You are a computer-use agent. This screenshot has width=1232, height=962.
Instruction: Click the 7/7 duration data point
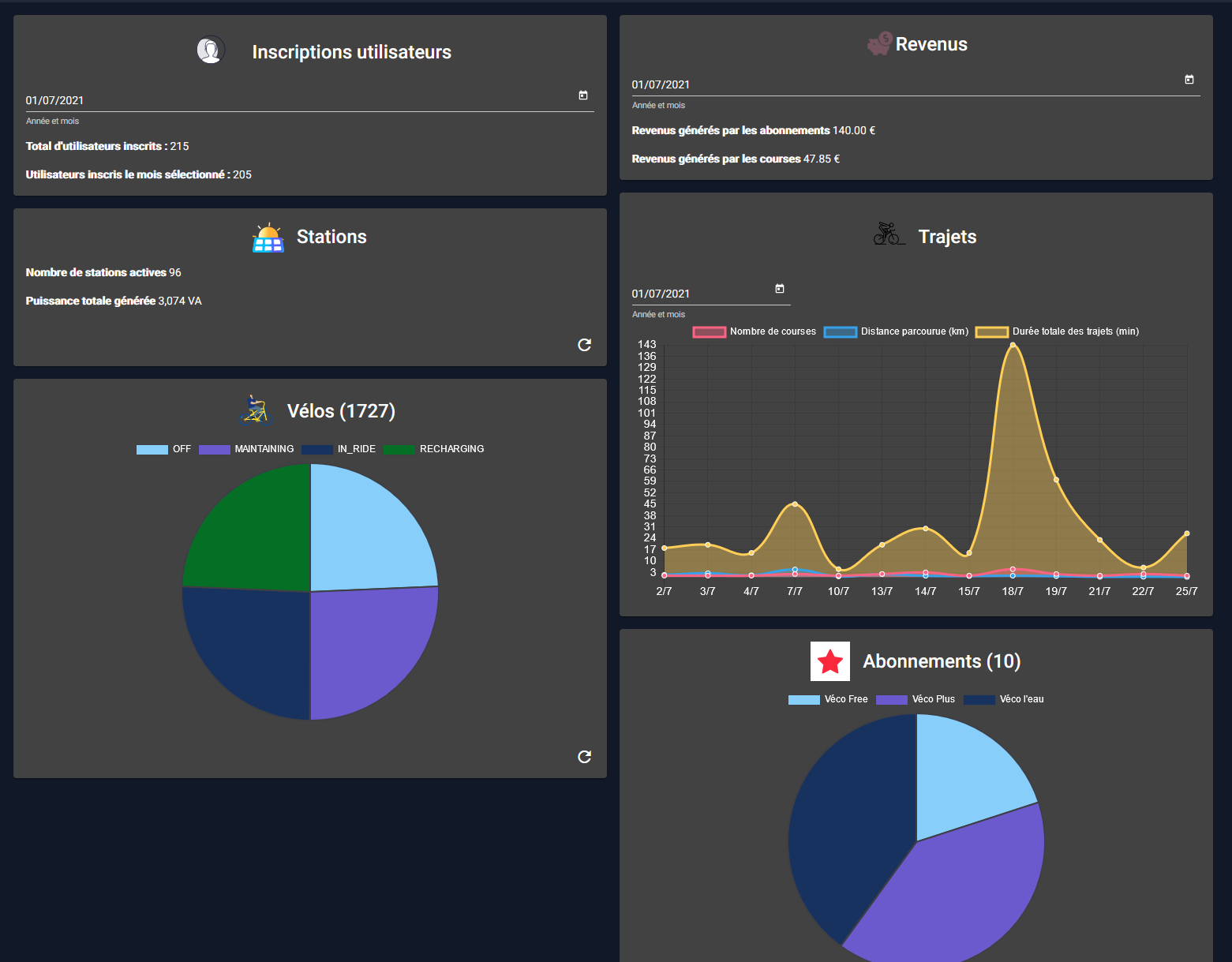(795, 503)
